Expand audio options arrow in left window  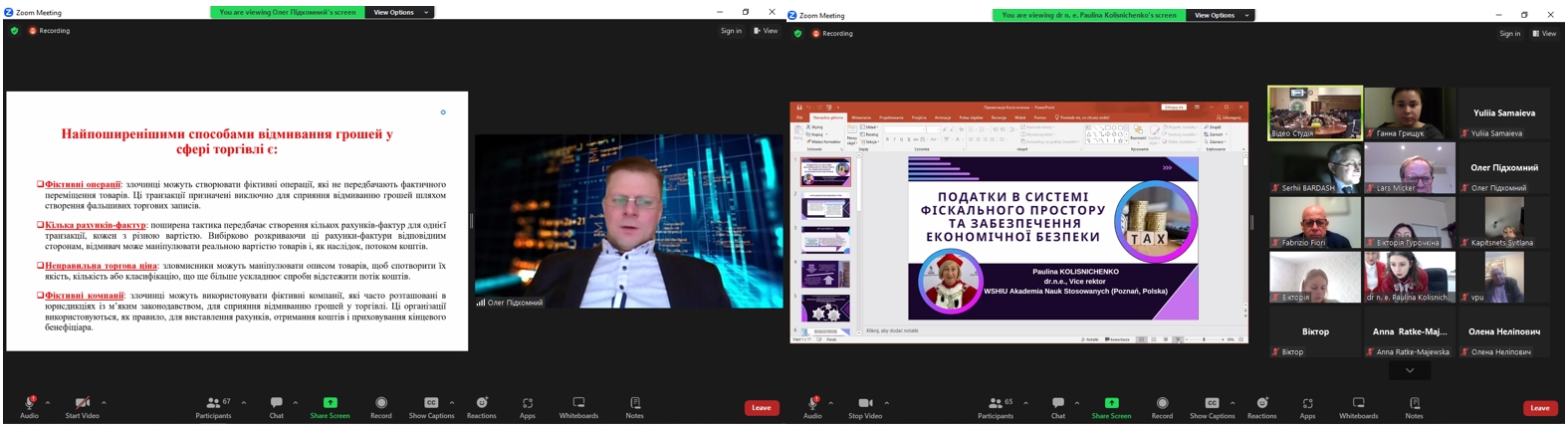pyautogui.click(x=48, y=403)
